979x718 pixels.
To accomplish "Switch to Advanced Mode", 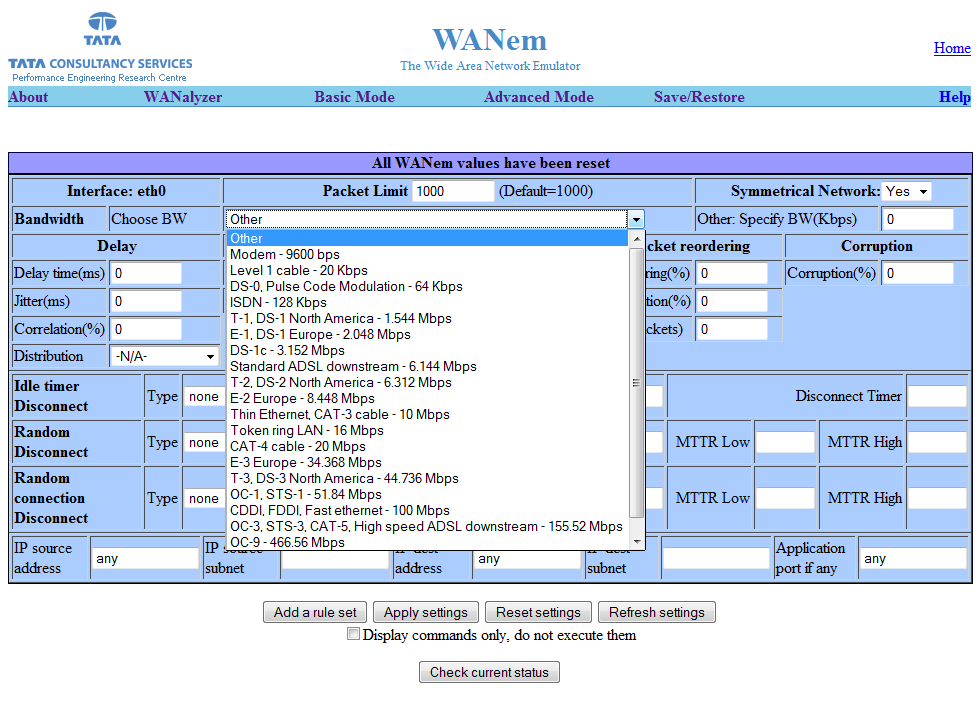I will [x=538, y=97].
